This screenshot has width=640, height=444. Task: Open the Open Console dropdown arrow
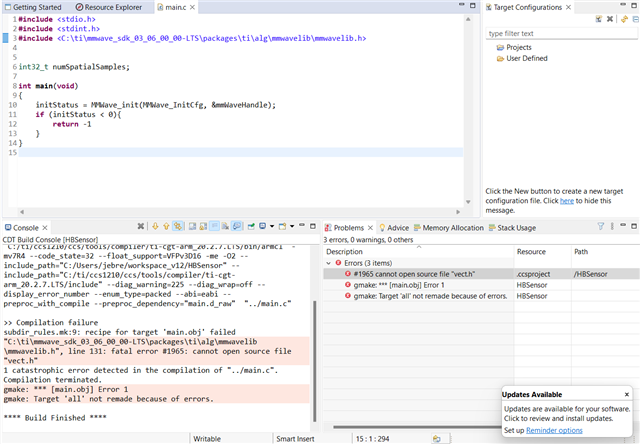292,226
